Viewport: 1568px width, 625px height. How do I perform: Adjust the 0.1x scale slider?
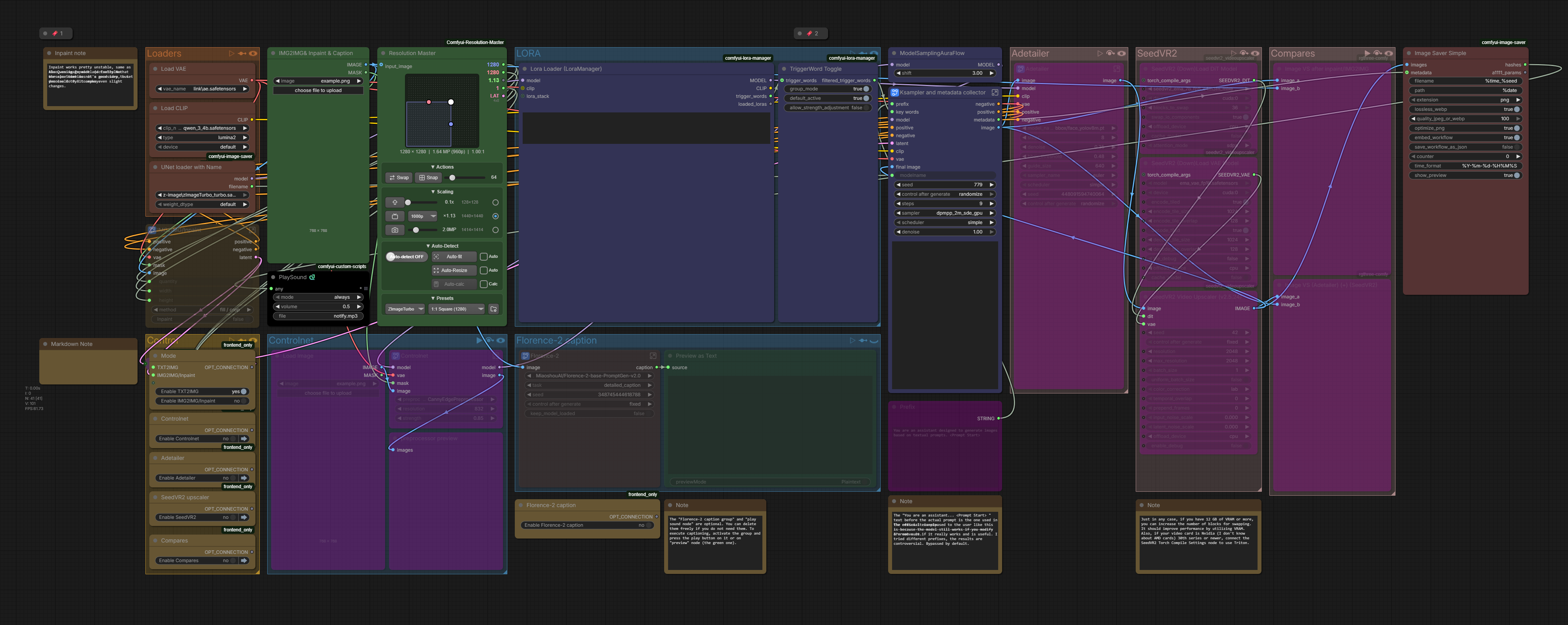421,202
